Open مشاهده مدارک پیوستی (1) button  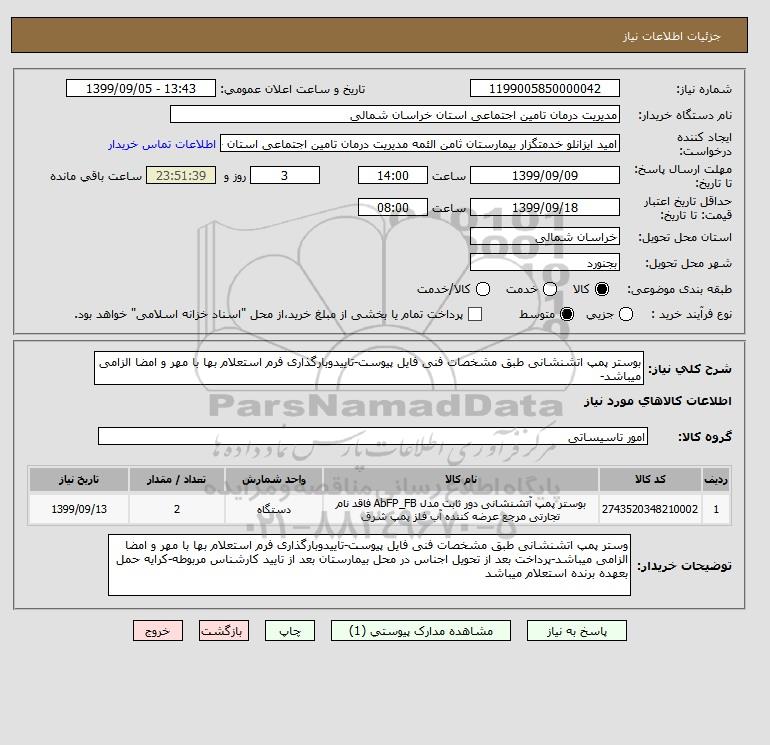coord(421,631)
